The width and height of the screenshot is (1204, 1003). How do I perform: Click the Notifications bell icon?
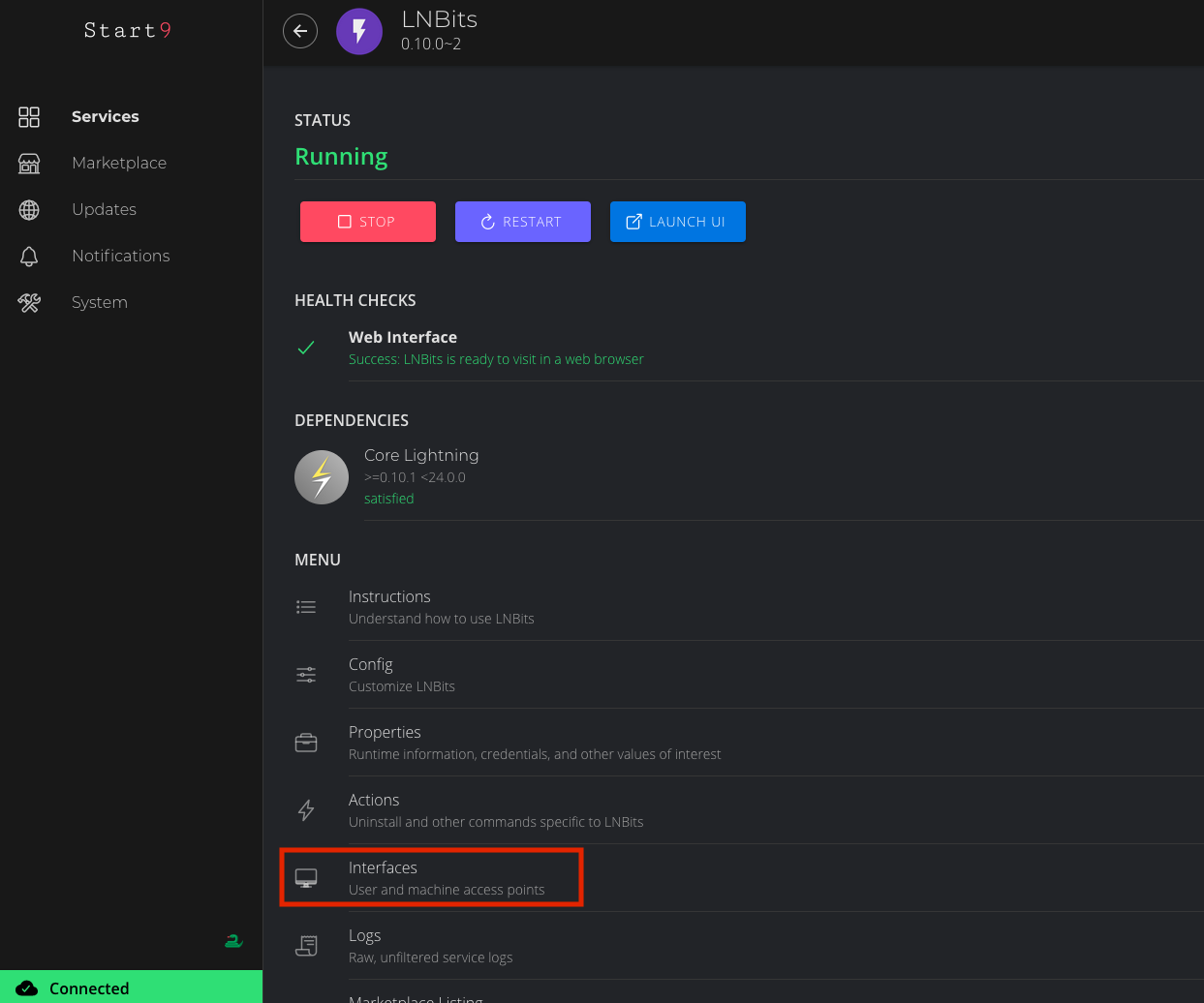[29, 257]
